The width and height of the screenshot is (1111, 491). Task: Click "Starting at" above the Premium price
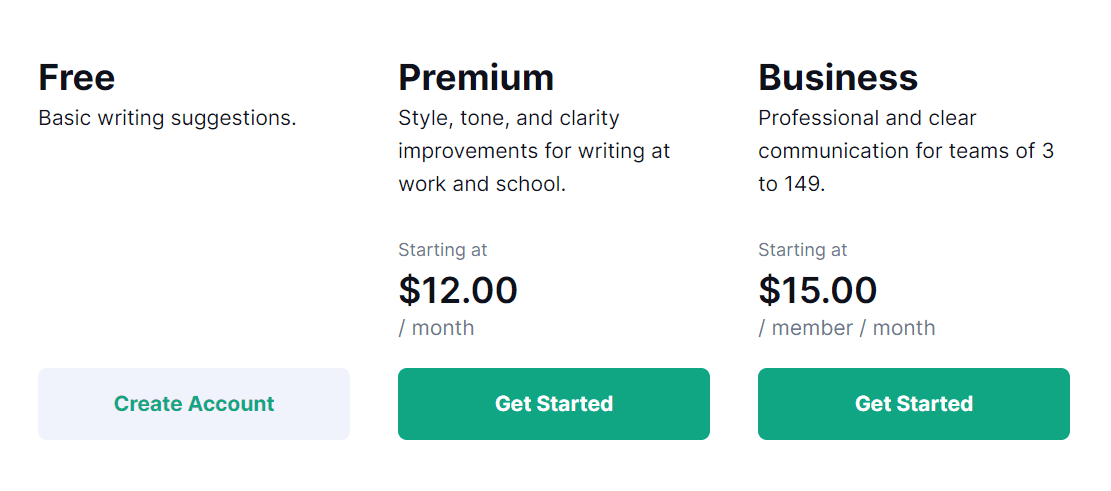coord(443,250)
